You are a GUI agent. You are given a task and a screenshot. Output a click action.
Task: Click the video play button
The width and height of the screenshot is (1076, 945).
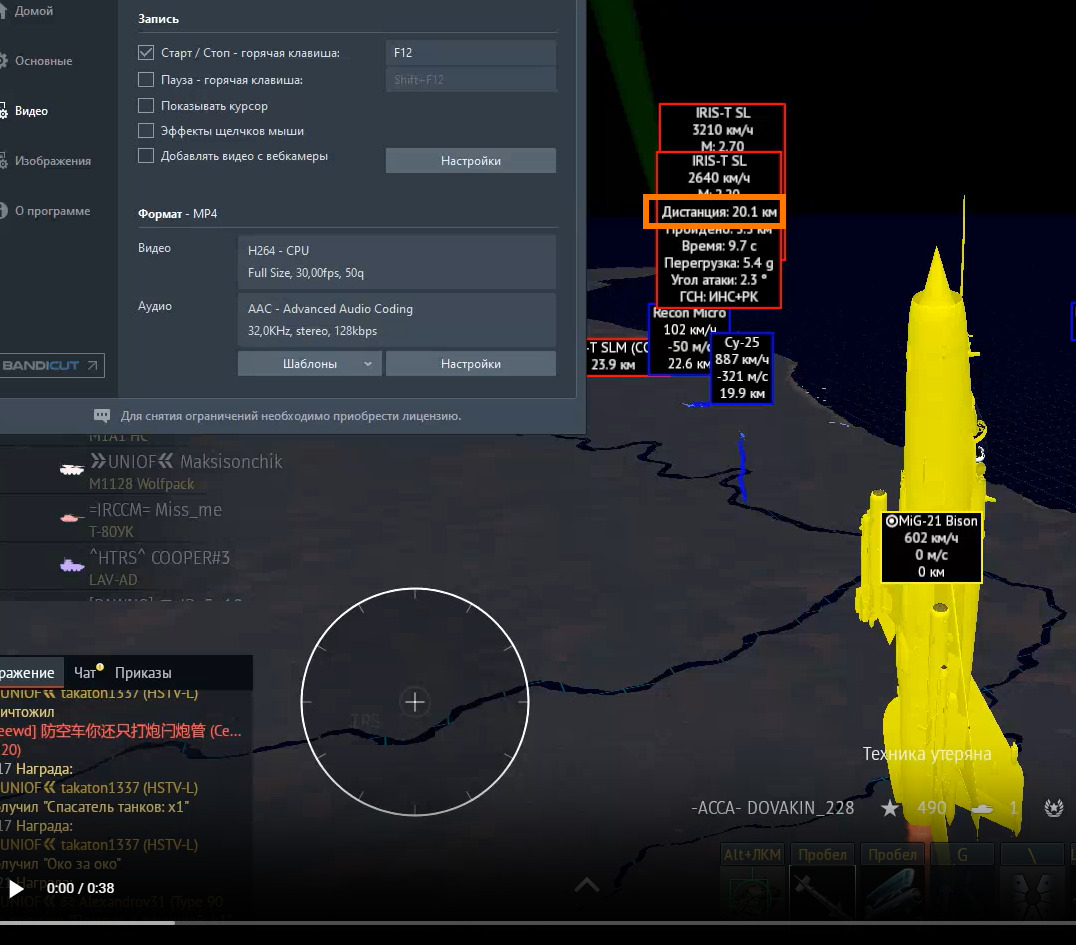coord(16,888)
